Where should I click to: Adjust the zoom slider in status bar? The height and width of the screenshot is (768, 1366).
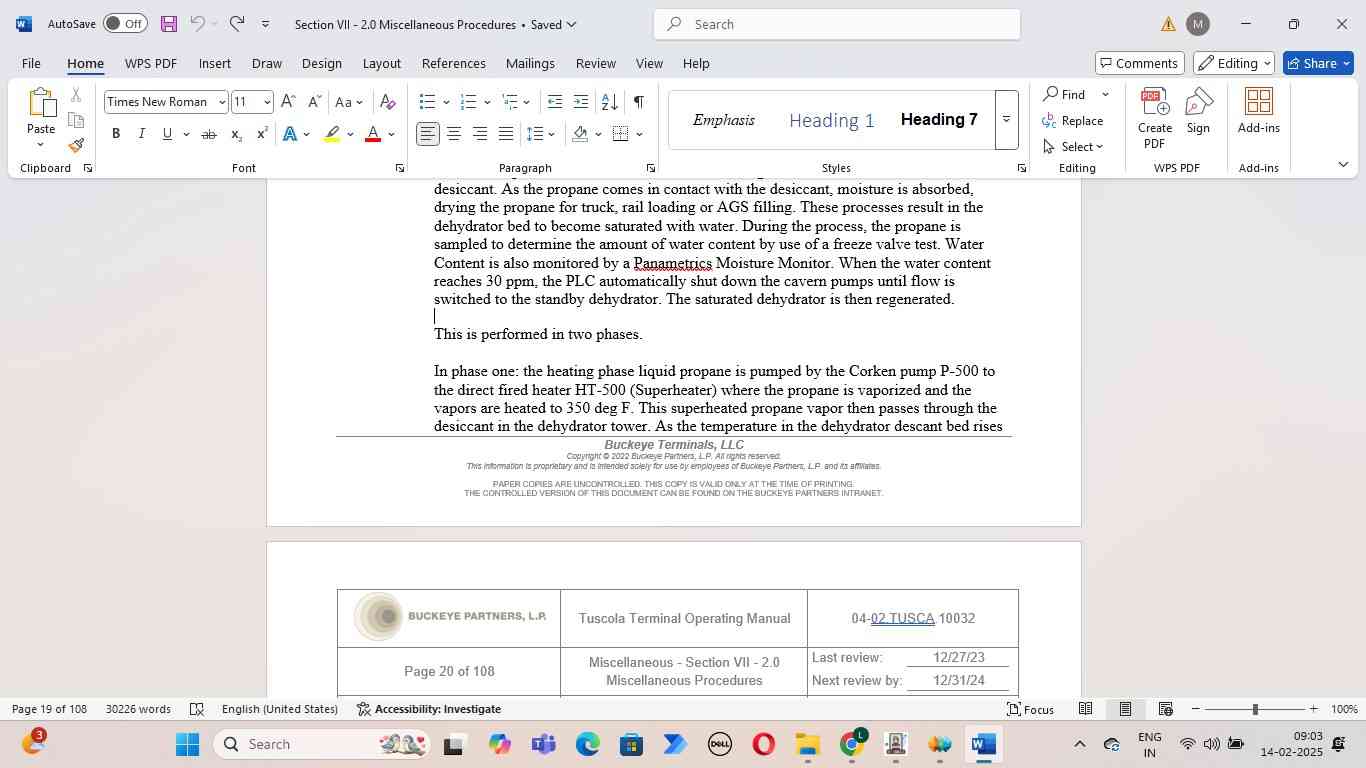1254,709
